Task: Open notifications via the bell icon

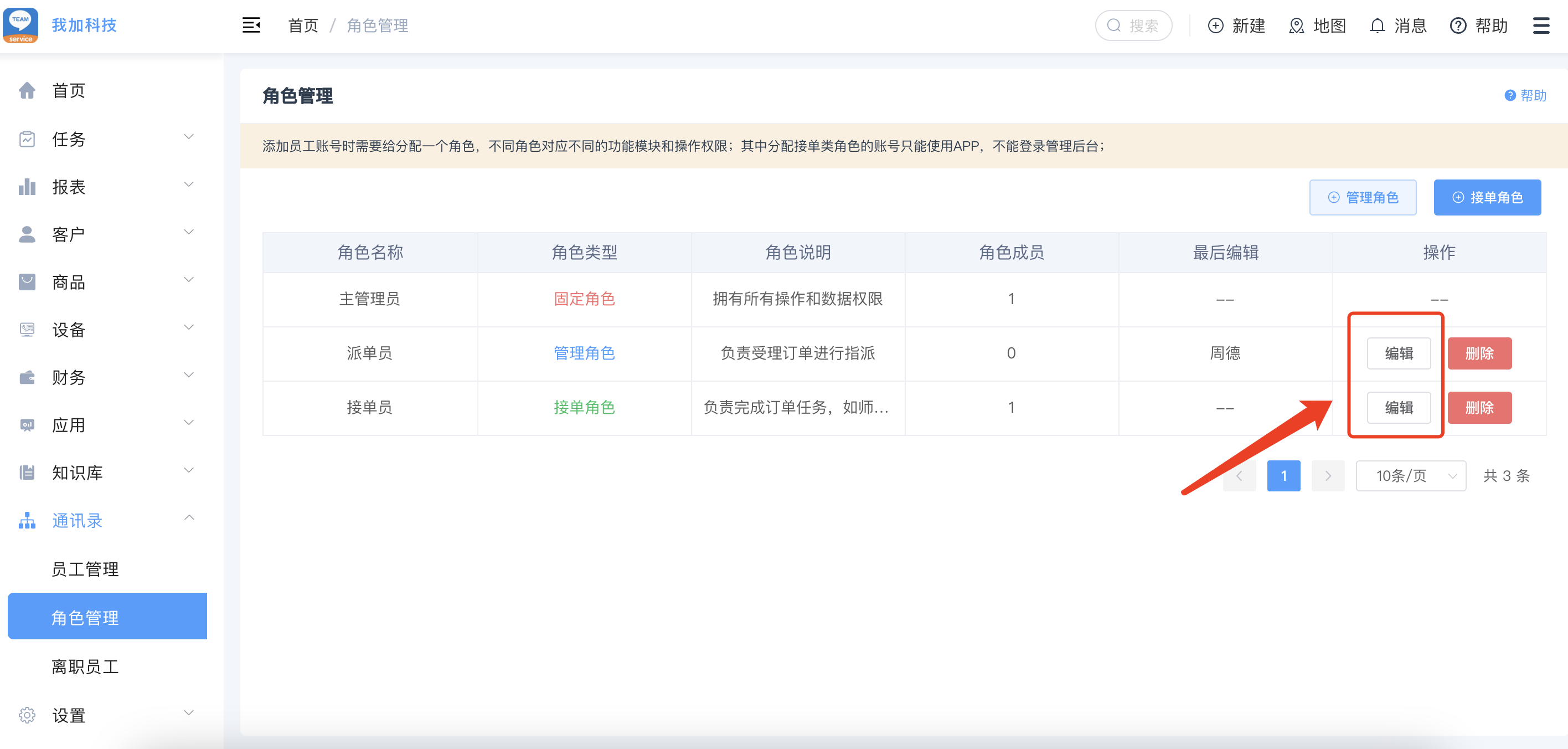Action: [x=1377, y=25]
